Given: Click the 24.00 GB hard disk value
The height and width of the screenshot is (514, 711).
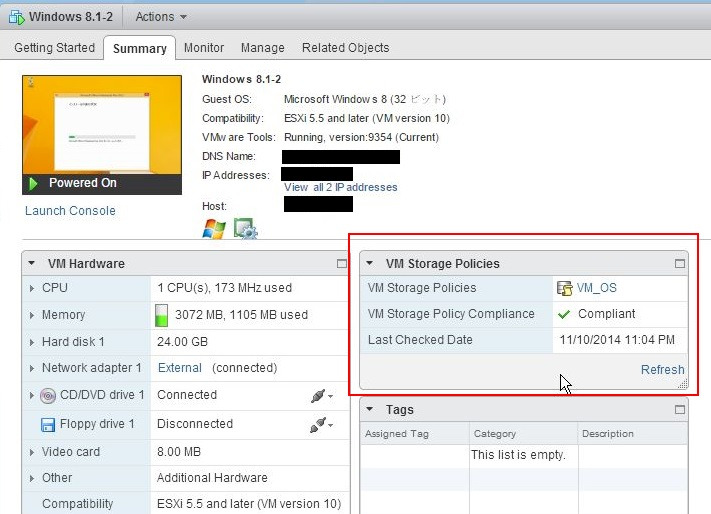Looking at the screenshot, I should (182, 342).
